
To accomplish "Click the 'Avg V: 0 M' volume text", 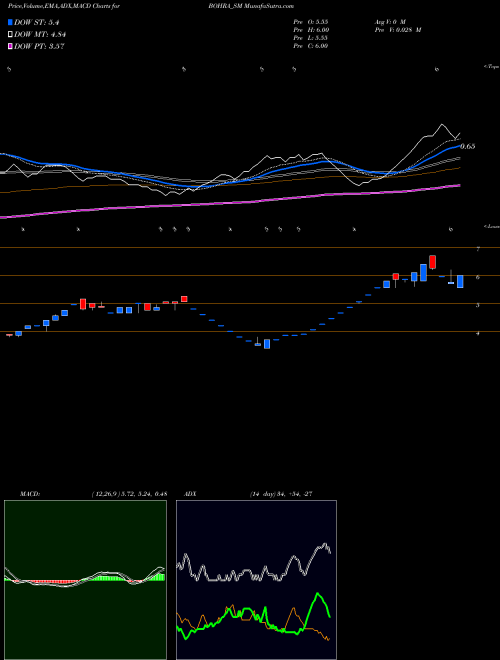I will (389, 21).
